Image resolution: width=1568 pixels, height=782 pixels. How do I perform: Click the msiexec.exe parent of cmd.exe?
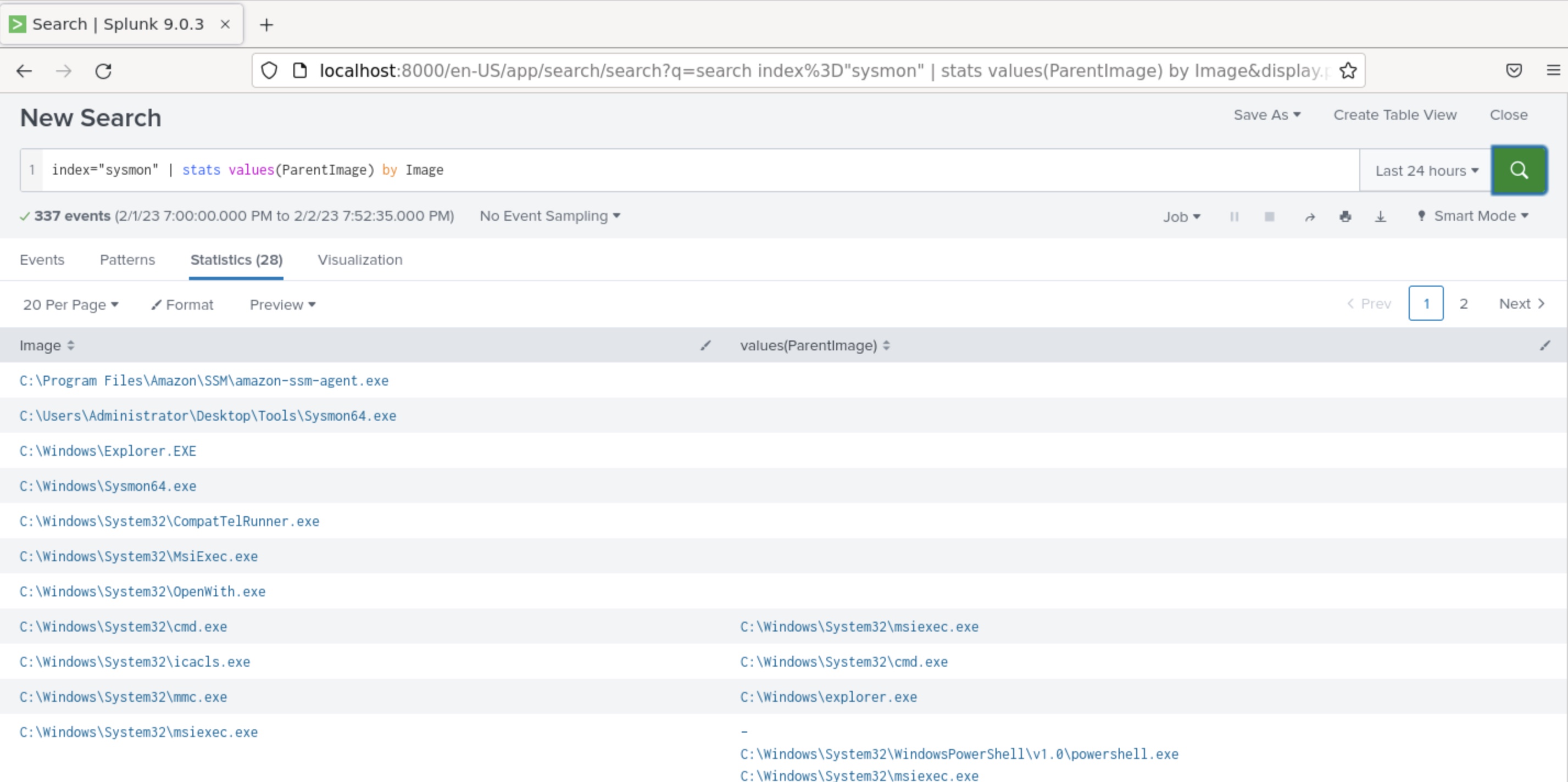[x=859, y=627]
